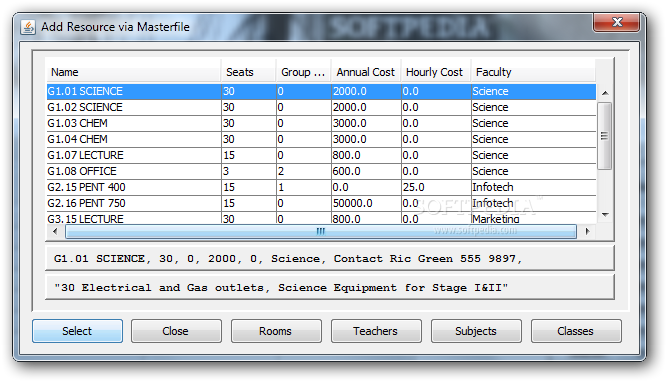The image size is (667, 382).
Task: Click the Annual Cost column header
Action: (x=366, y=72)
